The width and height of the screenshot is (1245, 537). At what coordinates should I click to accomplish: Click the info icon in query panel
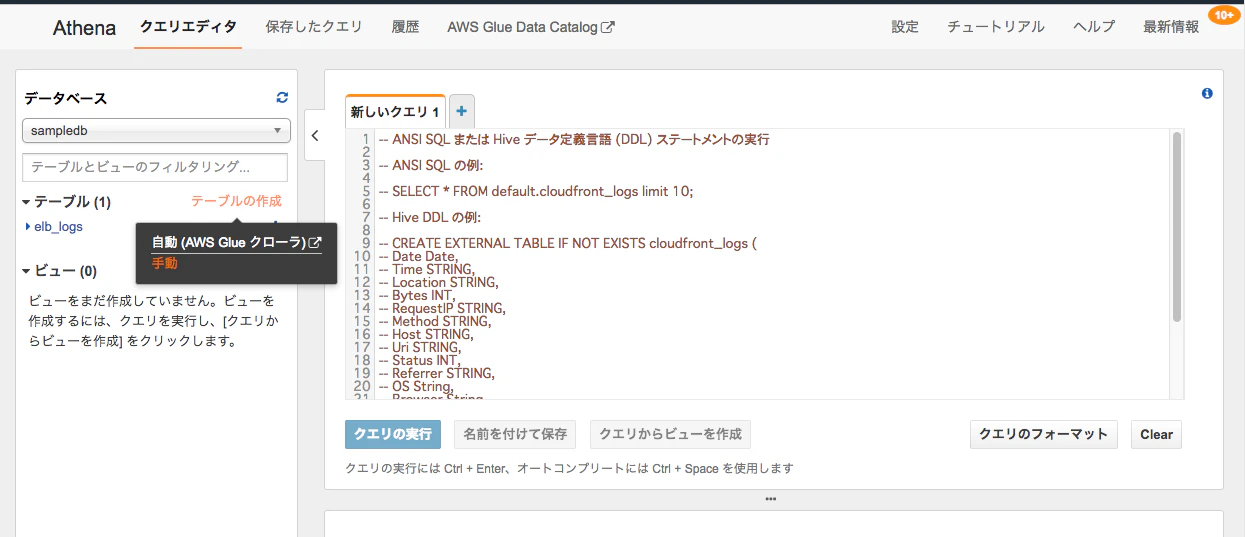click(1207, 93)
